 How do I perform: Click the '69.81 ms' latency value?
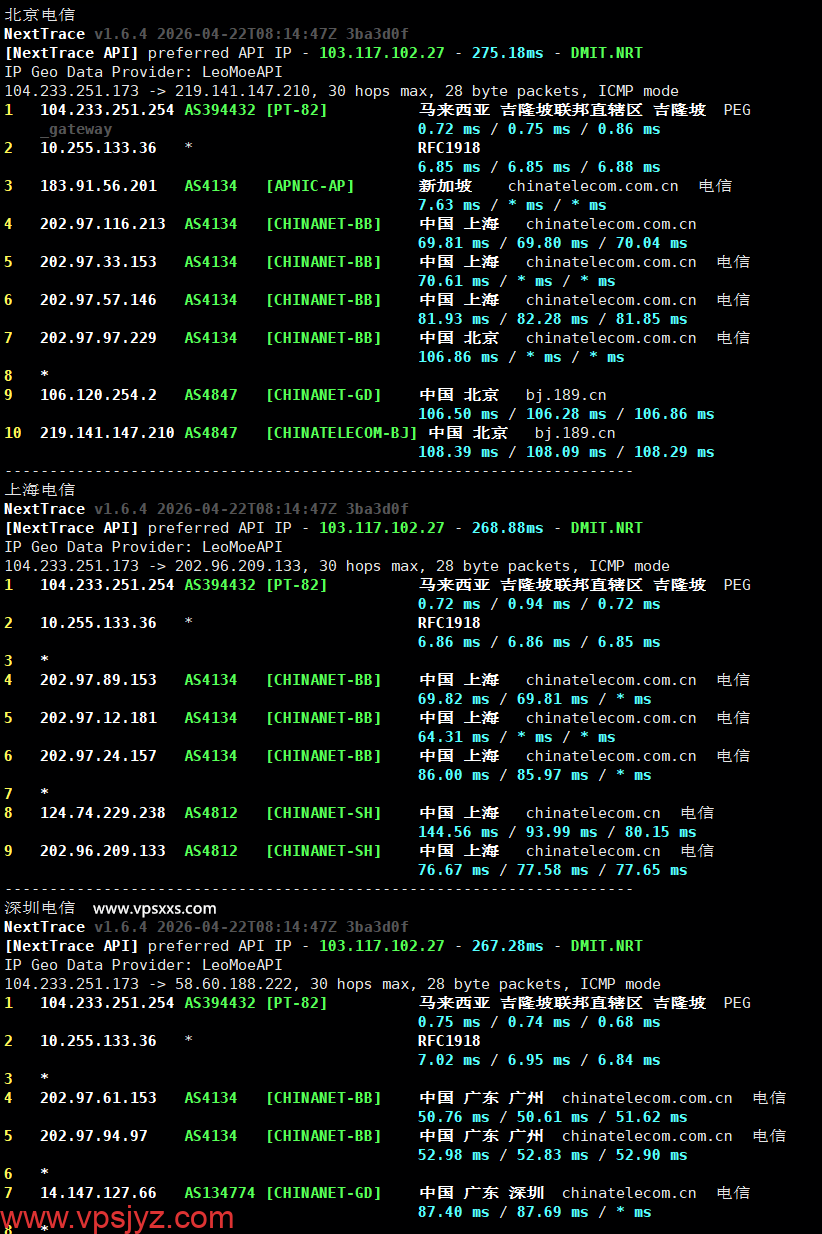pos(454,243)
